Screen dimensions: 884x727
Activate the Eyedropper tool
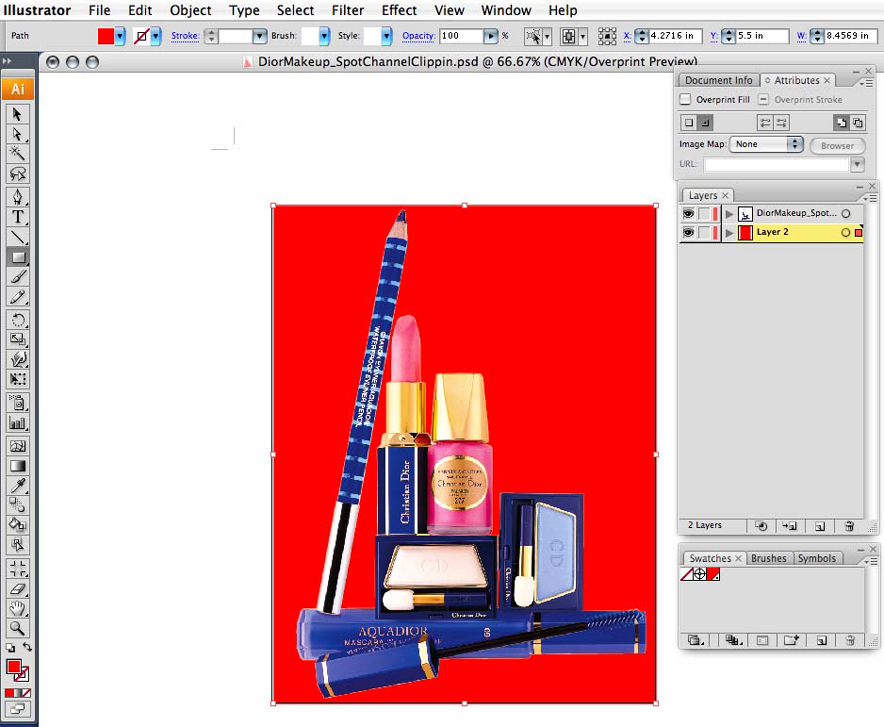coord(18,484)
